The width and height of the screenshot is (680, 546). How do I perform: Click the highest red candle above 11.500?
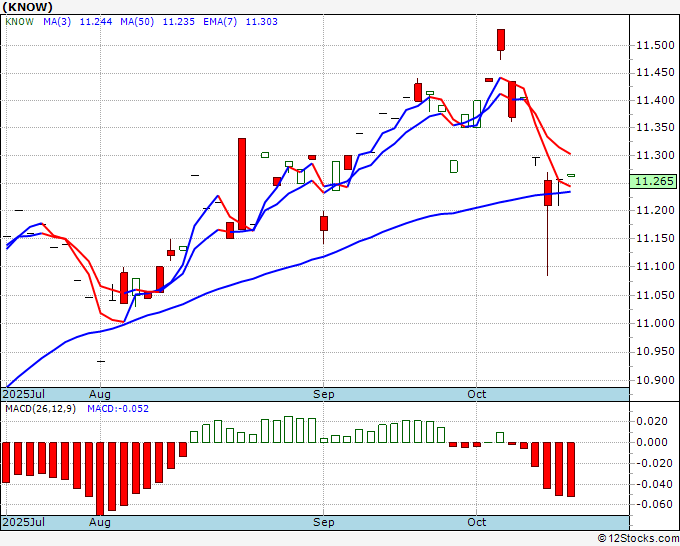click(x=501, y=40)
